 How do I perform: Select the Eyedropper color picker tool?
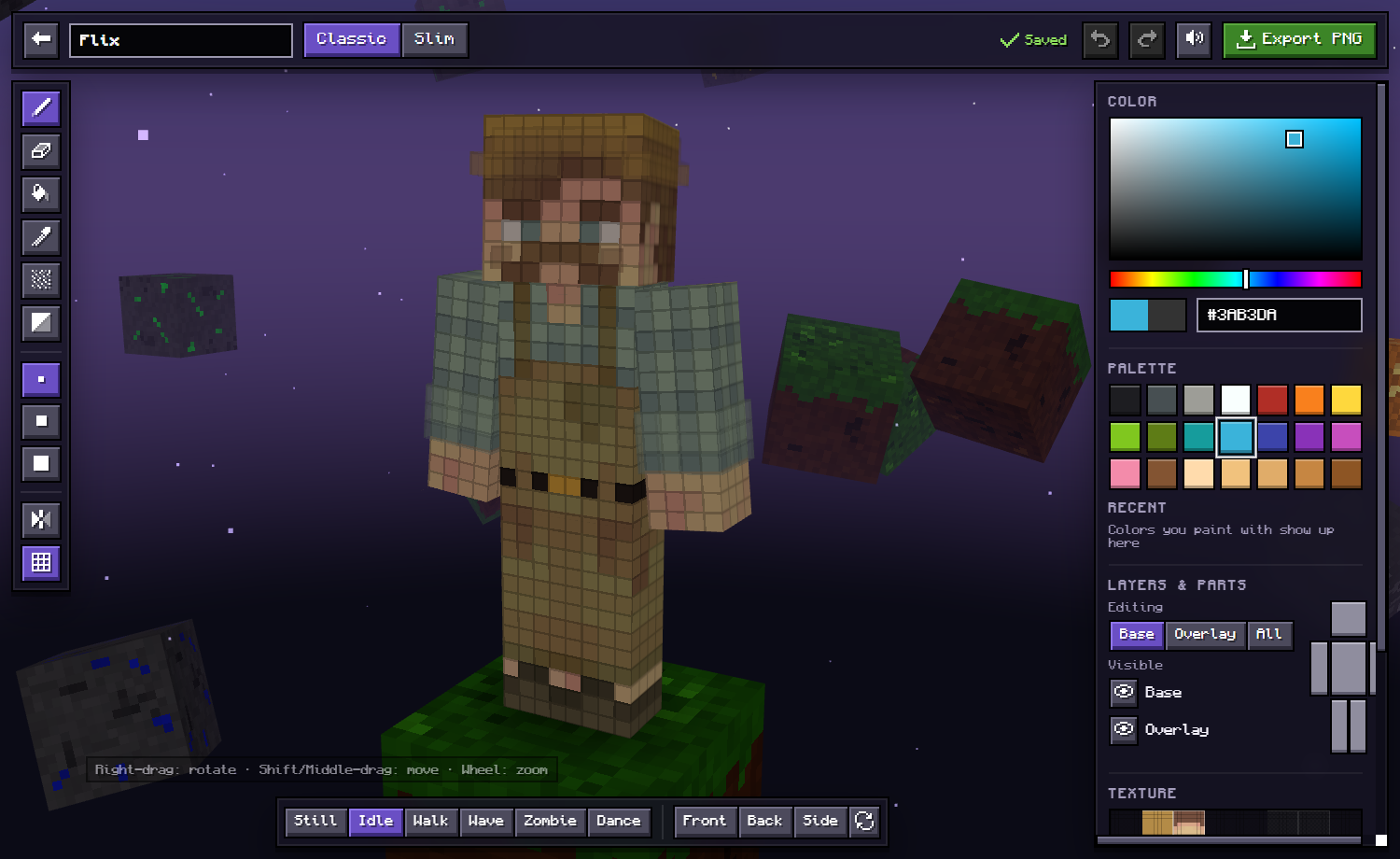[41, 237]
